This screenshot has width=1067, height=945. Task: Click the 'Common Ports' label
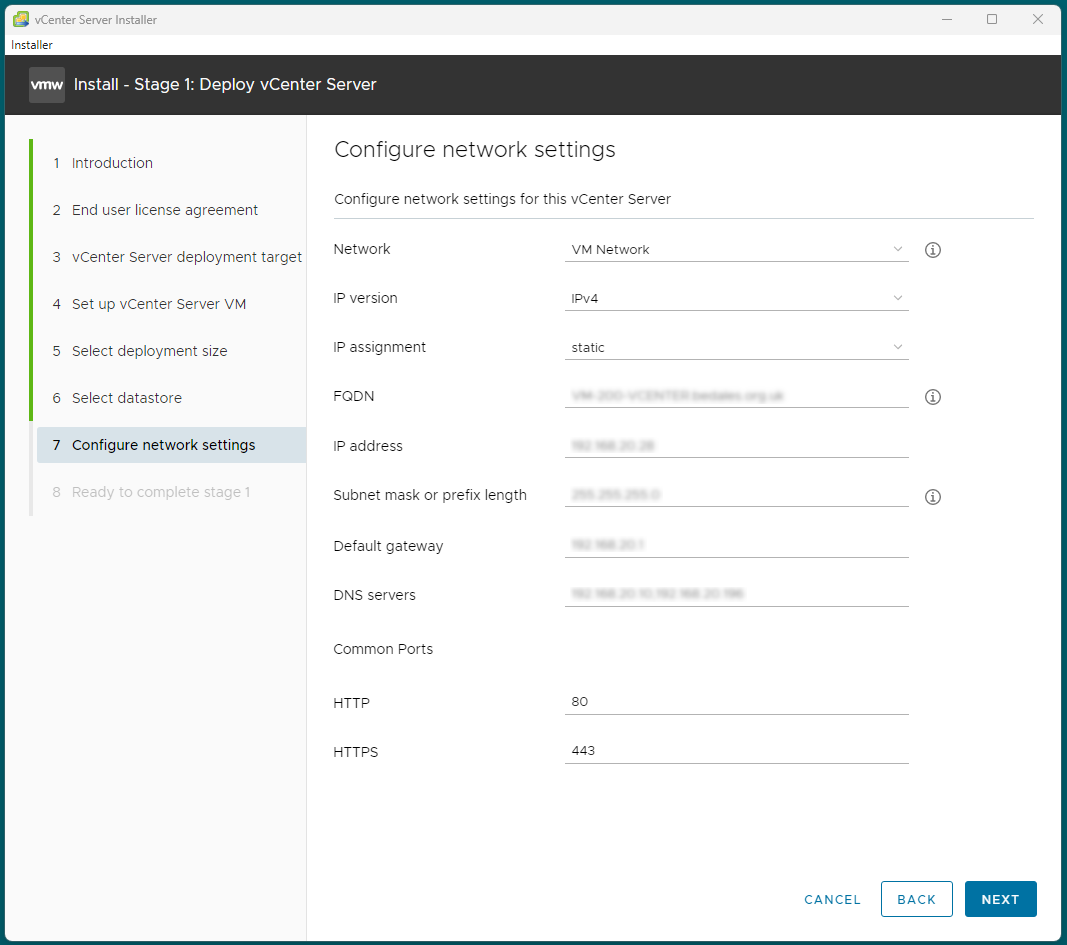pyautogui.click(x=382, y=649)
